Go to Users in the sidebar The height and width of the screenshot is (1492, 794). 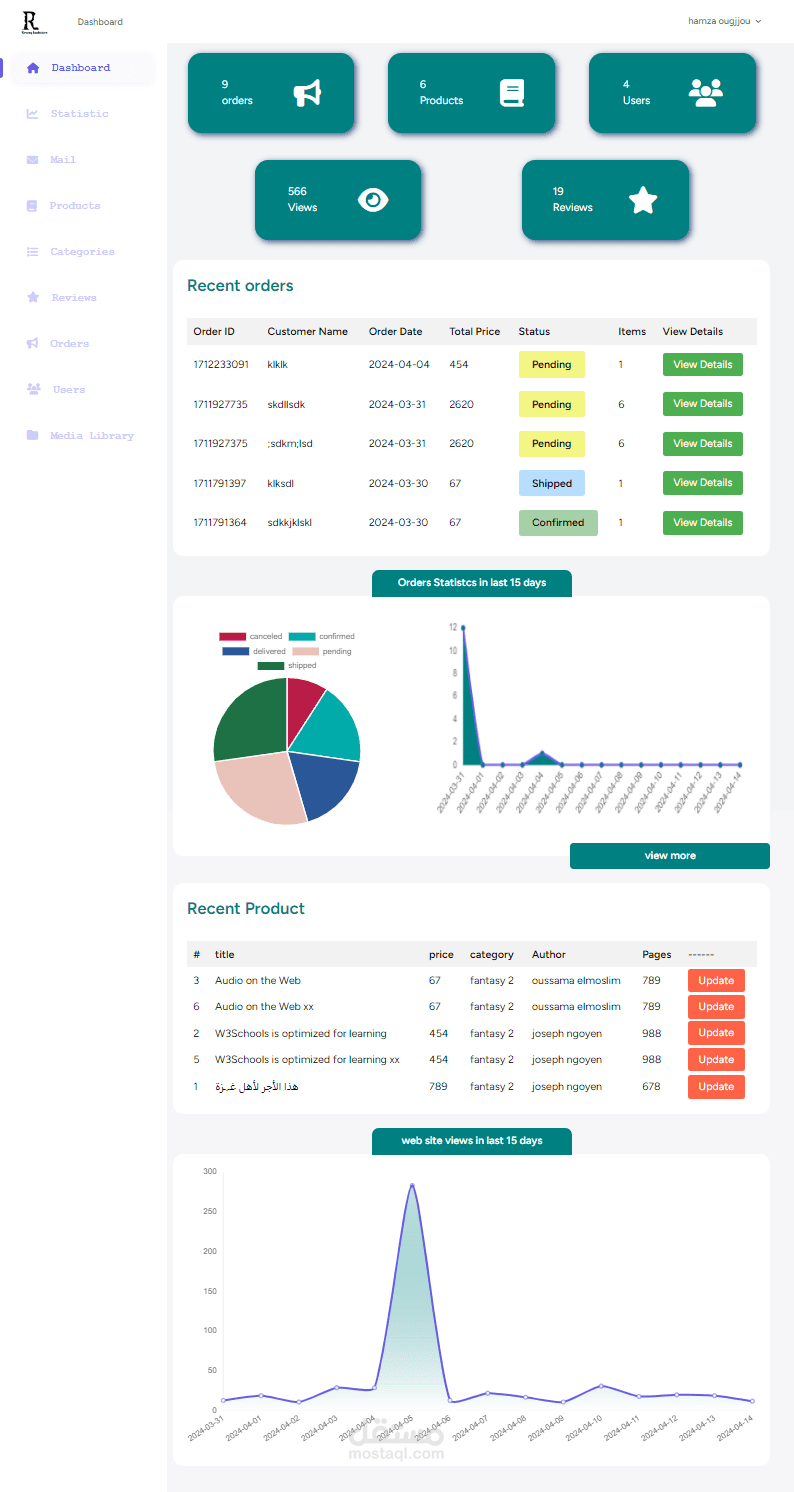pos(69,390)
